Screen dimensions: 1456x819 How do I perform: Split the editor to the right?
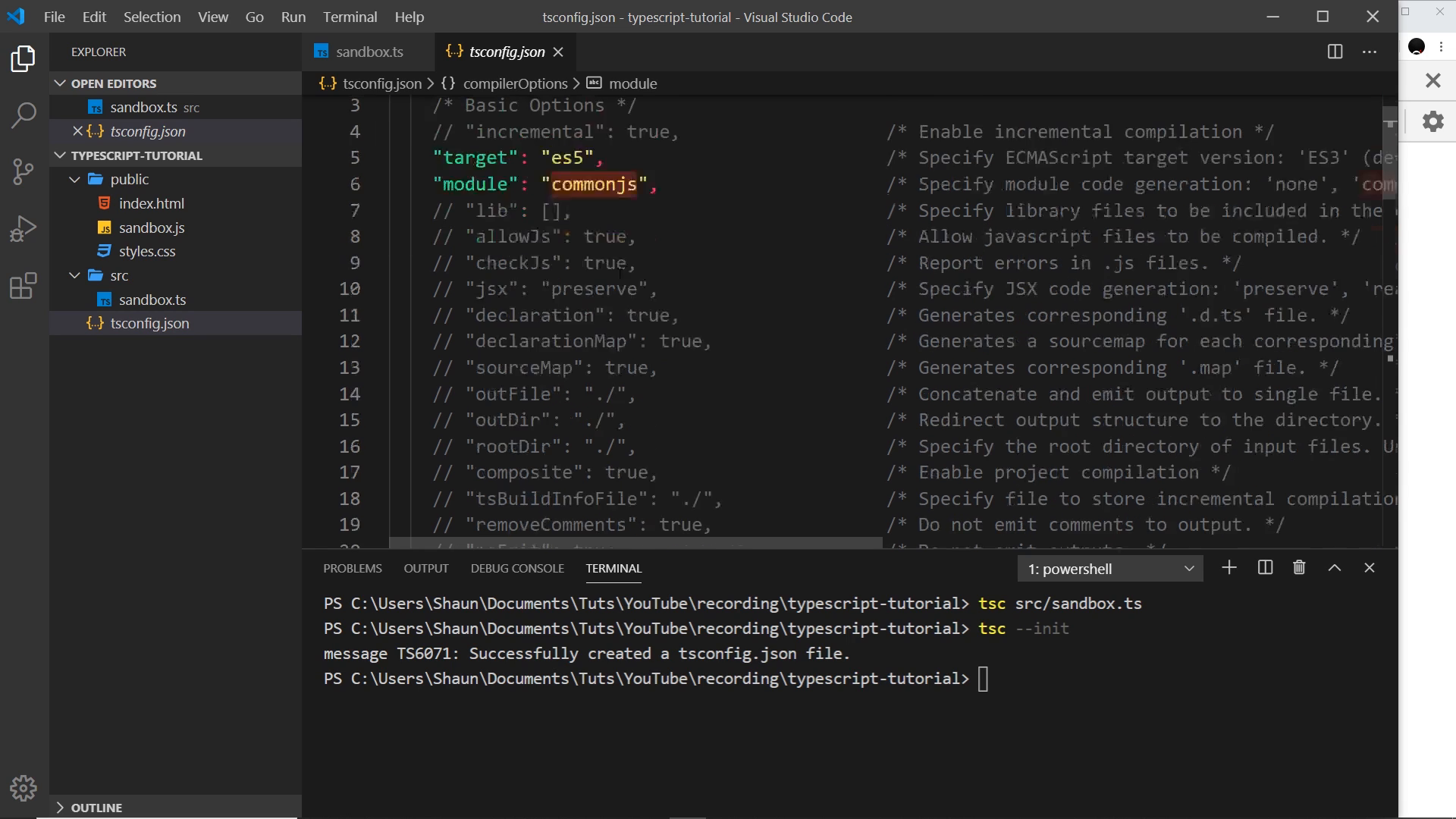point(1335,52)
